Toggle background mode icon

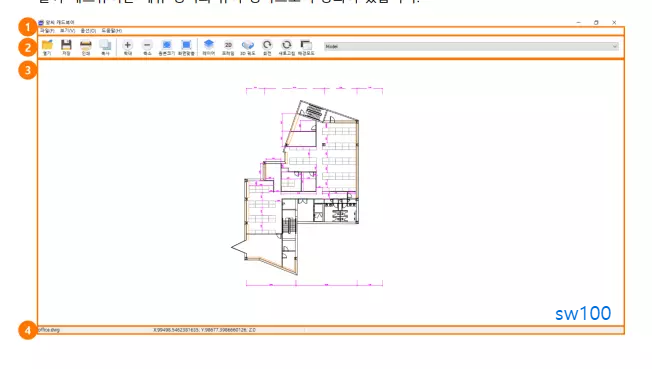tap(306, 47)
